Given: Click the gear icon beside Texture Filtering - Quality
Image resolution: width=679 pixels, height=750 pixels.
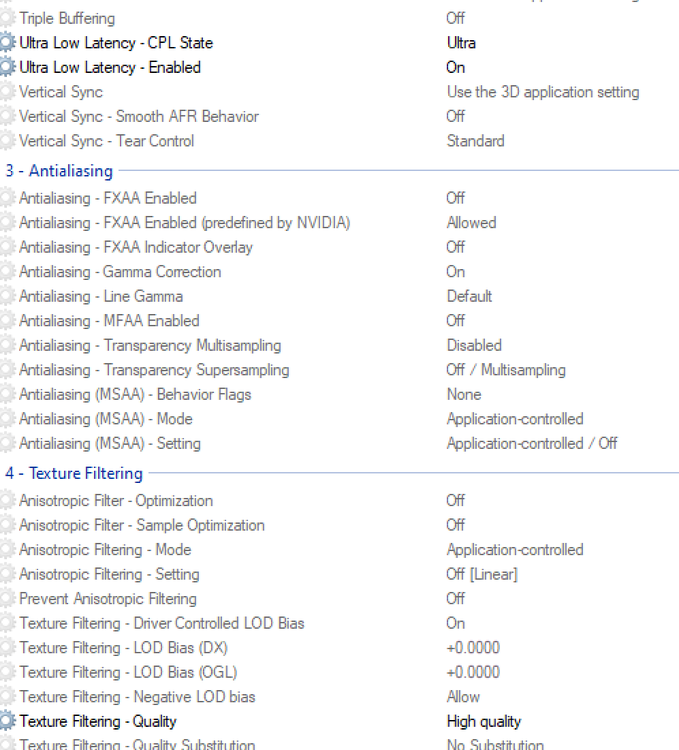Looking at the screenshot, I should 8,722.
